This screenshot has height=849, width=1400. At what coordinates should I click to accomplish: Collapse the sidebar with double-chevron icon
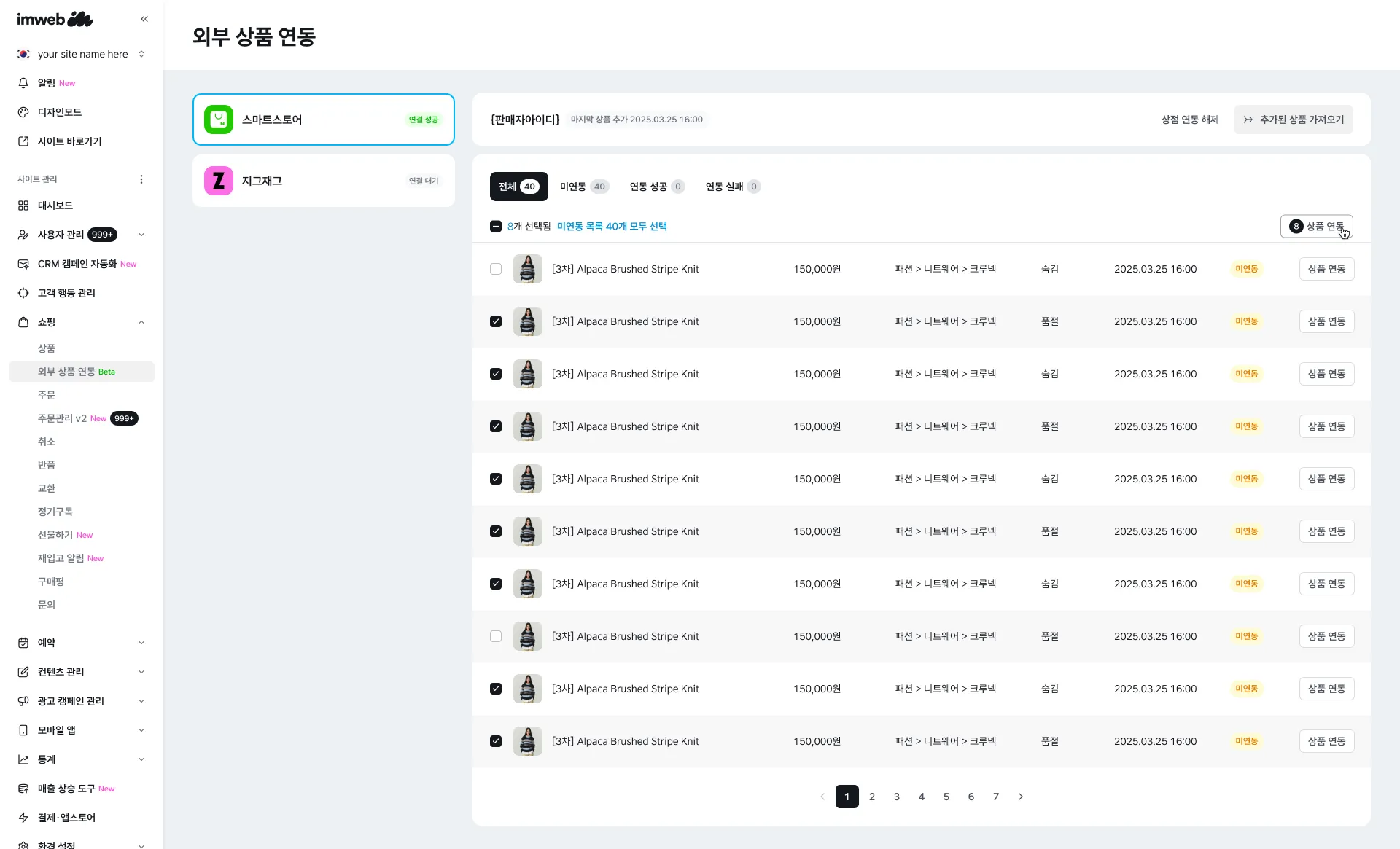[x=144, y=19]
